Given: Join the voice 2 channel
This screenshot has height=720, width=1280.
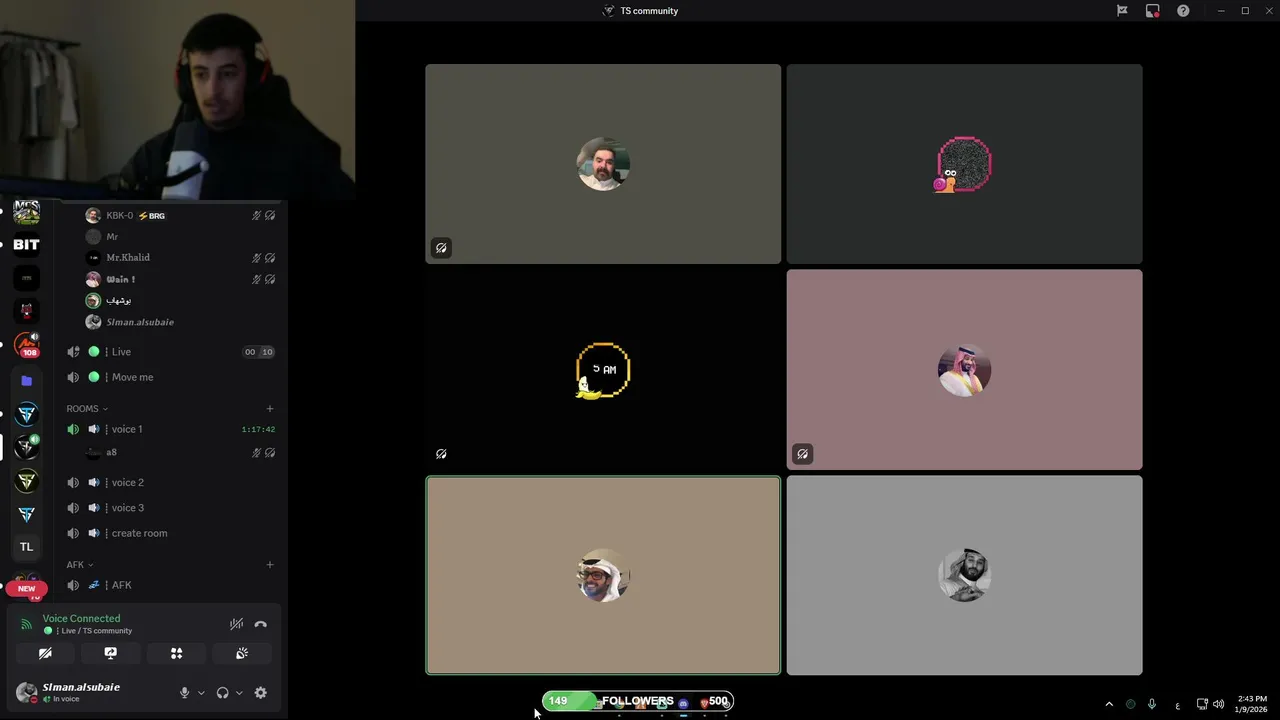Looking at the screenshot, I should point(170,482).
